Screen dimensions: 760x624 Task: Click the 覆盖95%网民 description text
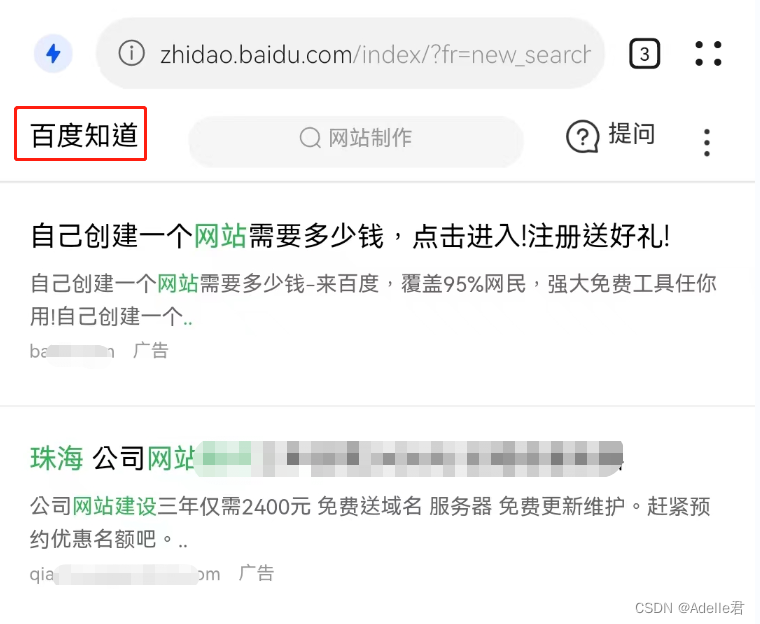[x=463, y=284]
